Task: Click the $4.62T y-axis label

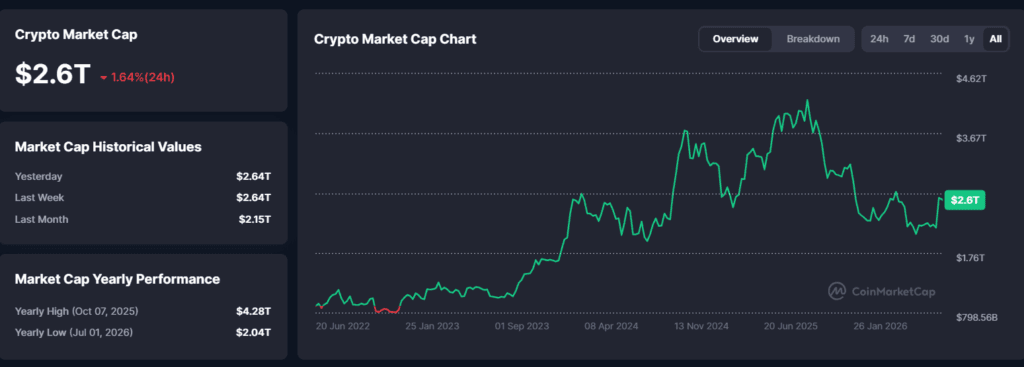Action: pyautogui.click(x=971, y=79)
